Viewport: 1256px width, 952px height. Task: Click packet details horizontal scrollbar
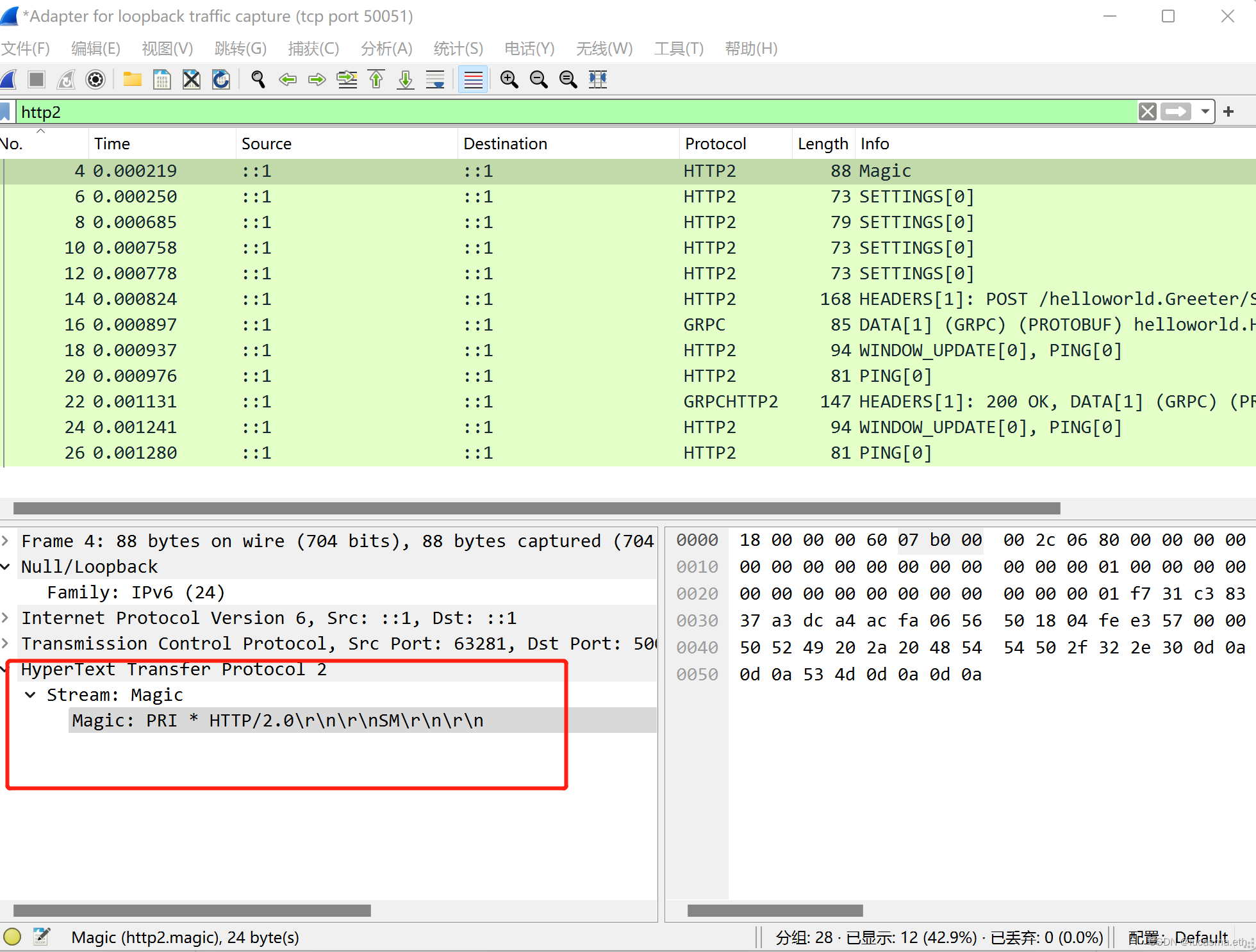pyautogui.click(x=192, y=910)
